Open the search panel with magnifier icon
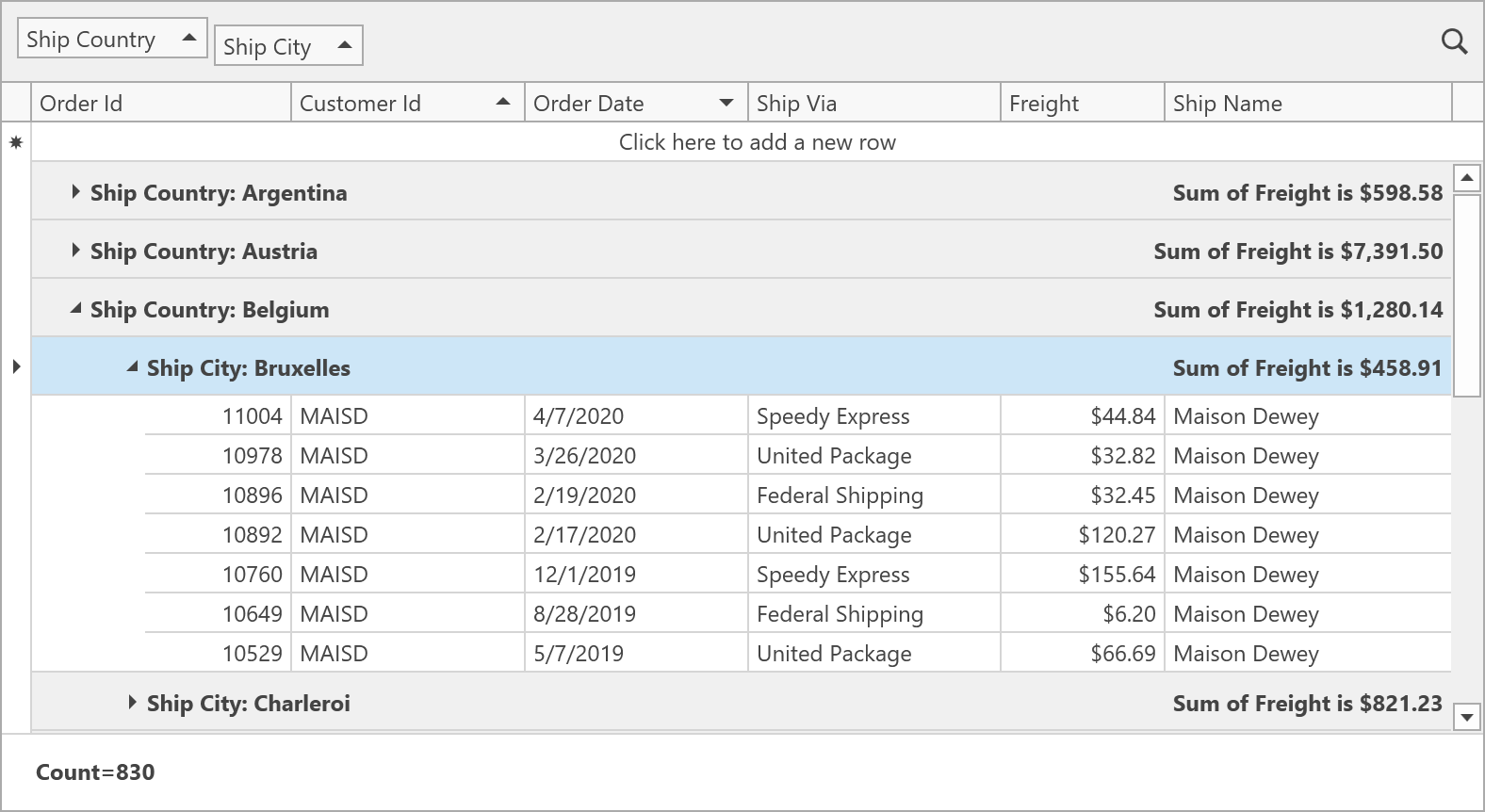1485x812 pixels. click(1454, 41)
